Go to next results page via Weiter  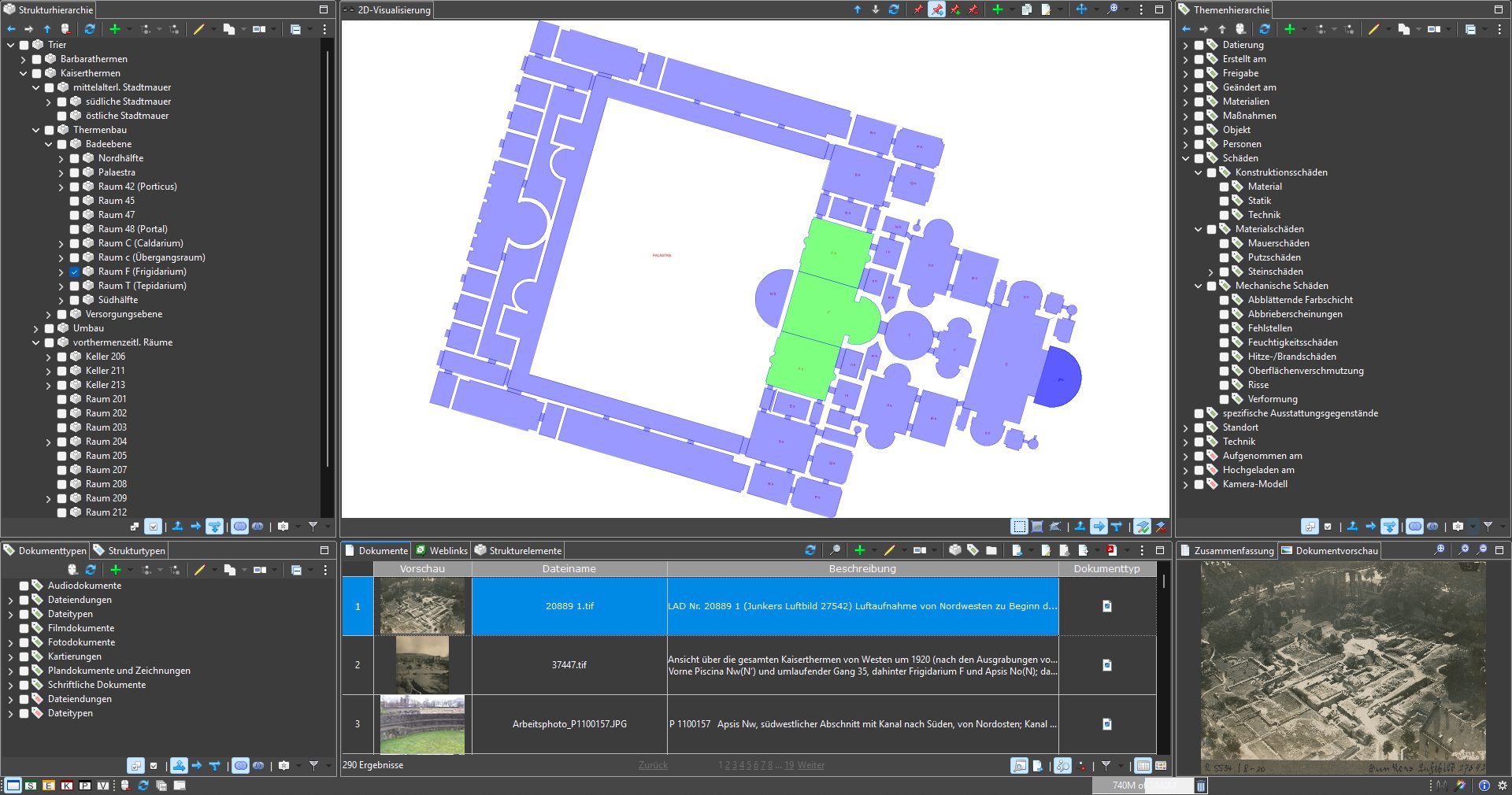[811, 765]
